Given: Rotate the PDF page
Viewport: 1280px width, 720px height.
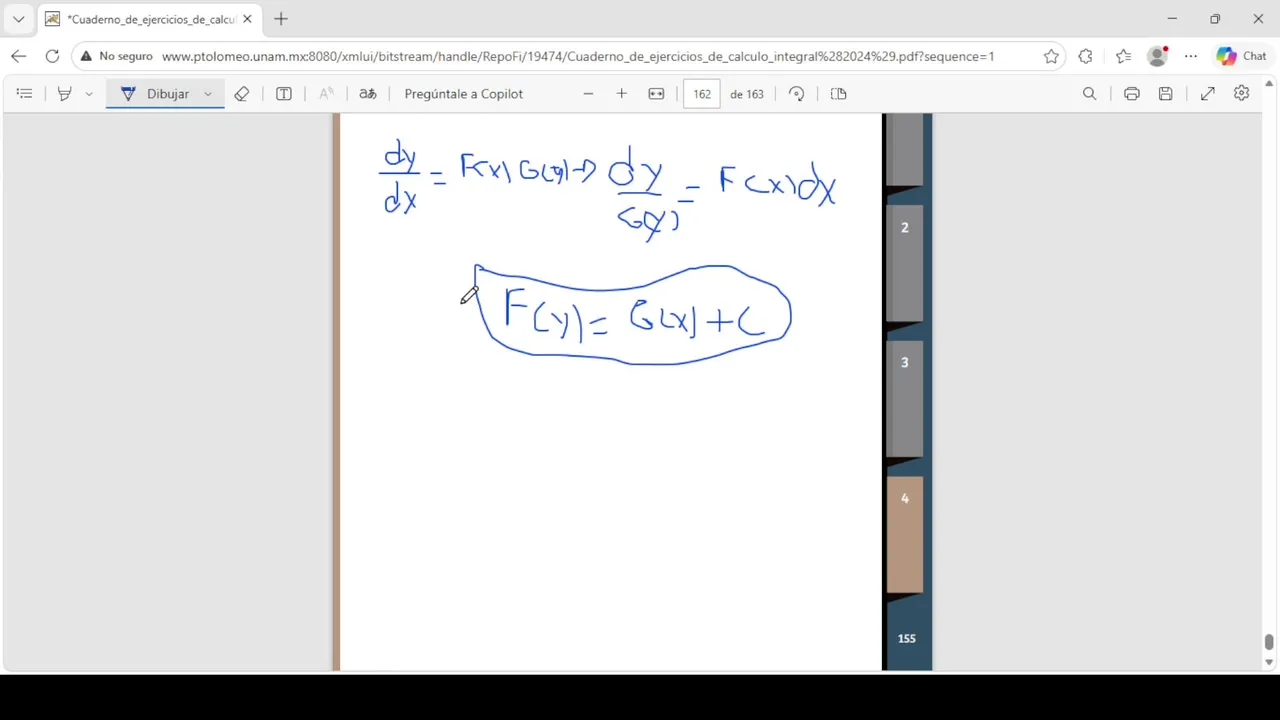Looking at the screenshot, I should 796,94.
